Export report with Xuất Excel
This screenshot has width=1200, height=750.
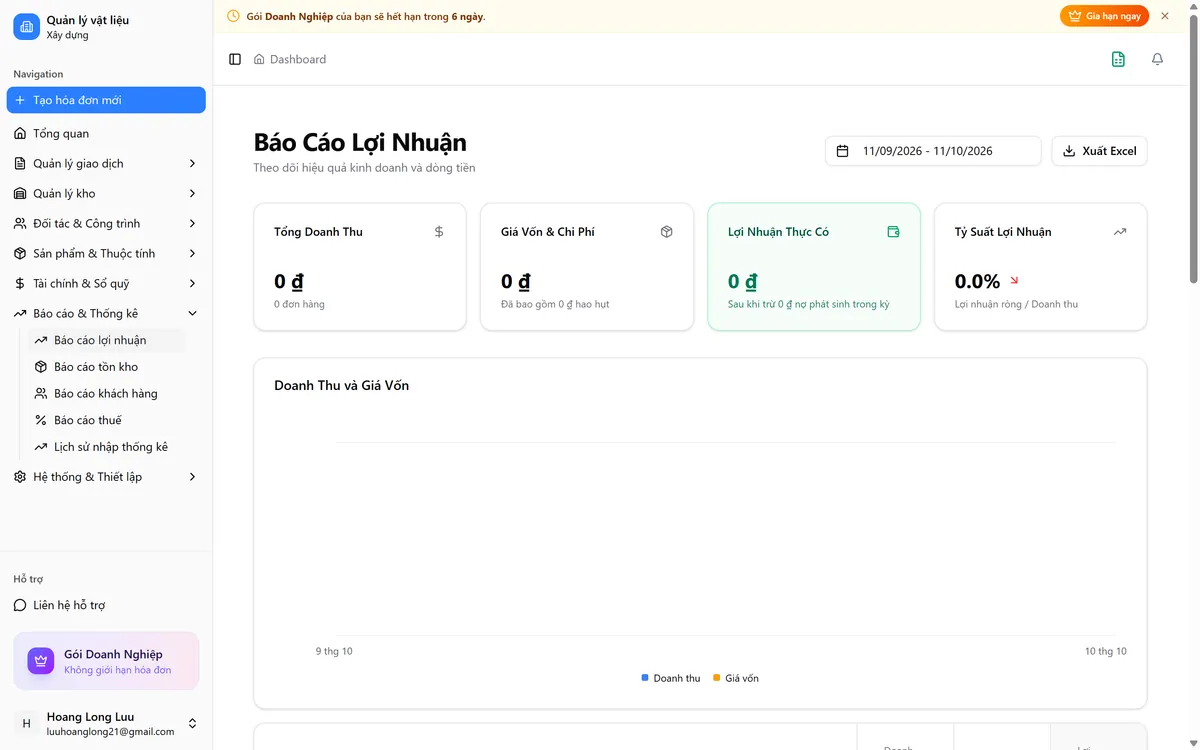tap(1099, 151)
